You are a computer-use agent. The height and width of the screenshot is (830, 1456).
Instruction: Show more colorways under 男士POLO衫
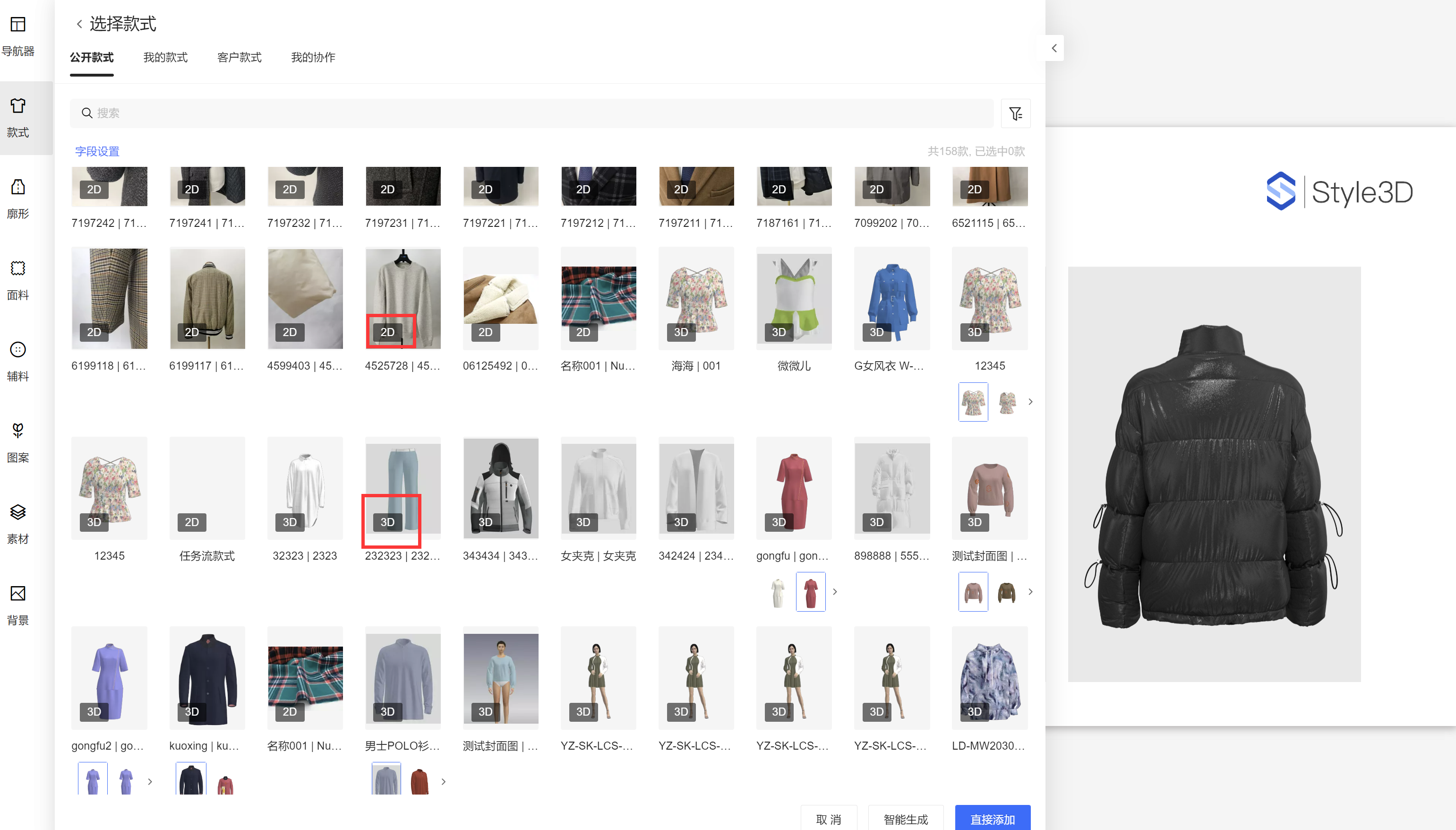point(443,781)
